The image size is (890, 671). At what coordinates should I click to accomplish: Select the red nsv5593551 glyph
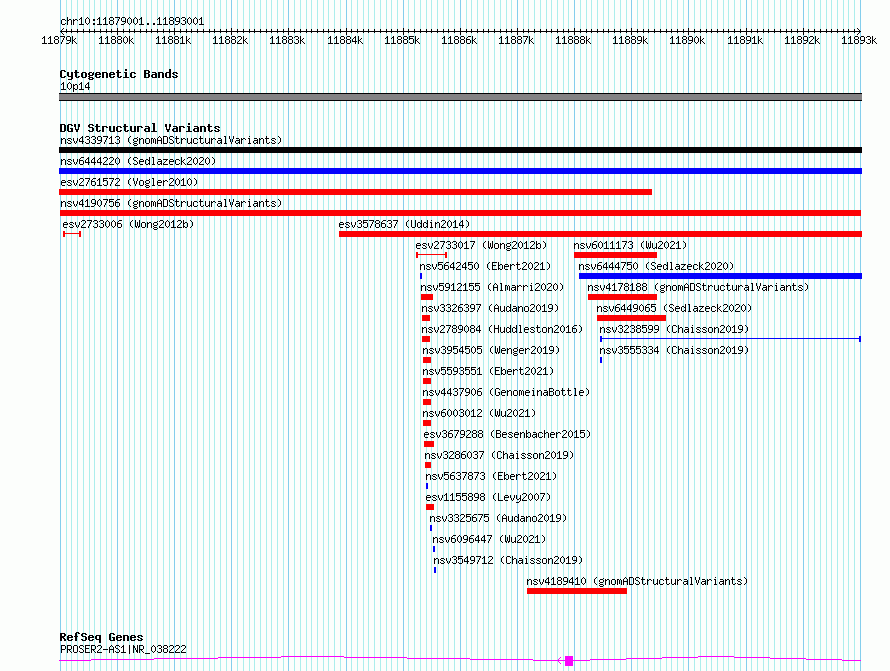point(427,381)
